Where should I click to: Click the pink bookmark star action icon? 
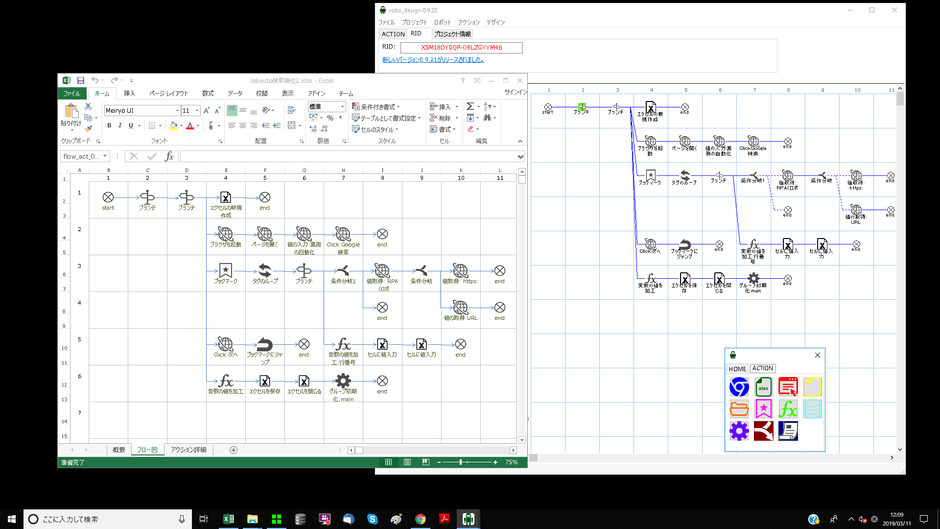[x=764, y=409]
